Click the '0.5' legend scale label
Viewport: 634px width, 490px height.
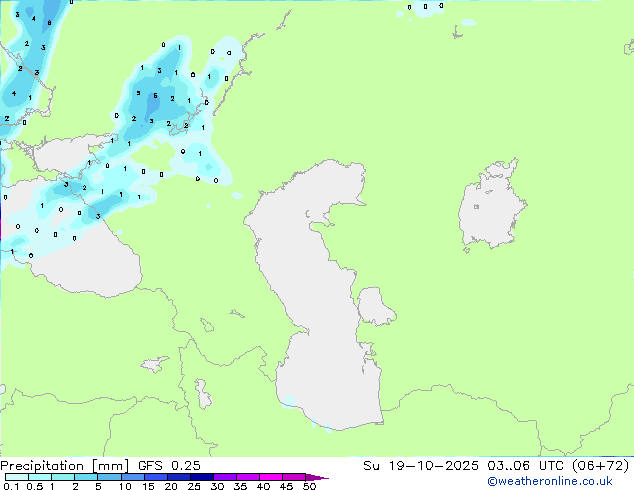[35, 486]
